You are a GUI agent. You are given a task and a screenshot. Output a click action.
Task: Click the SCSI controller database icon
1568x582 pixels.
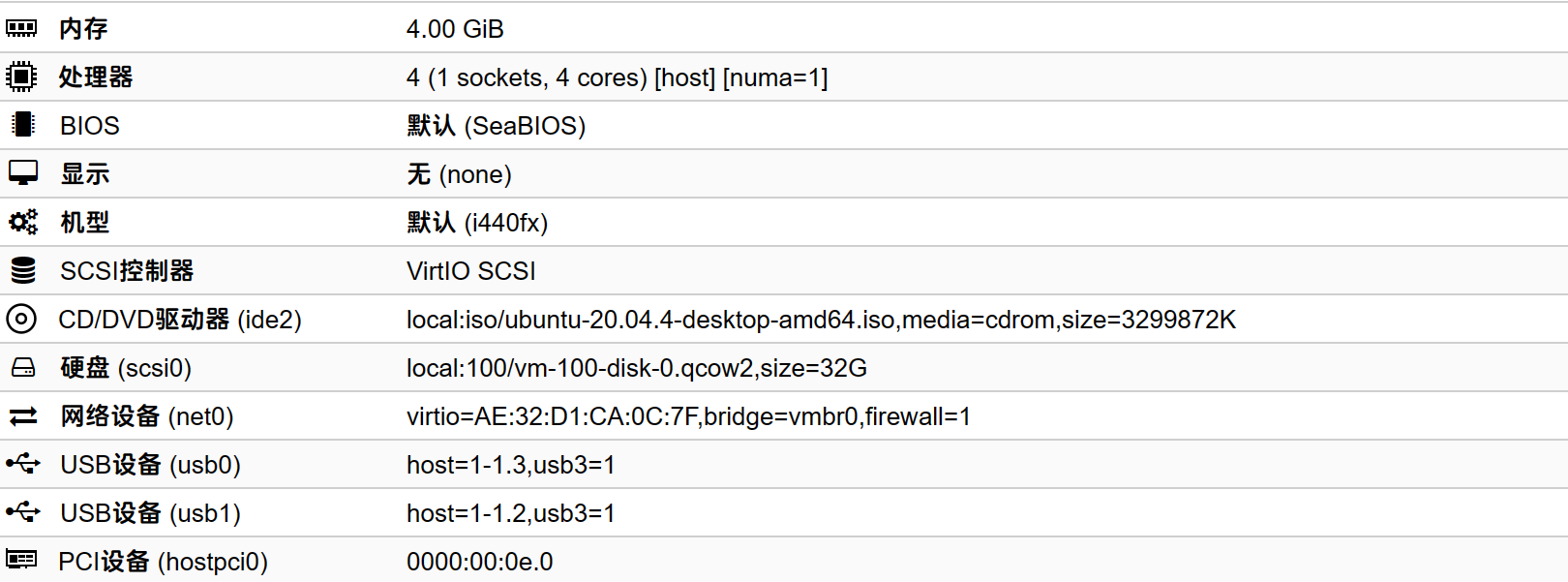tap(22, 270)
